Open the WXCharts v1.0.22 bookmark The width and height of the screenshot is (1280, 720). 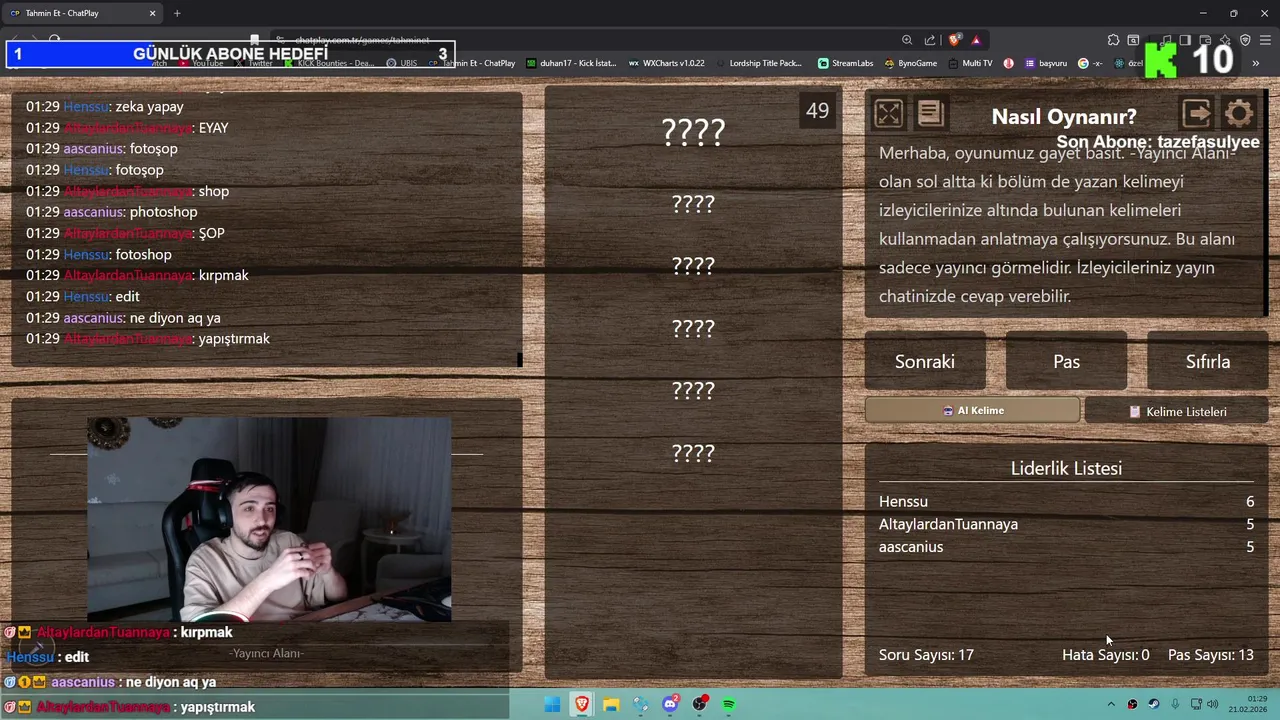(666, 63)
